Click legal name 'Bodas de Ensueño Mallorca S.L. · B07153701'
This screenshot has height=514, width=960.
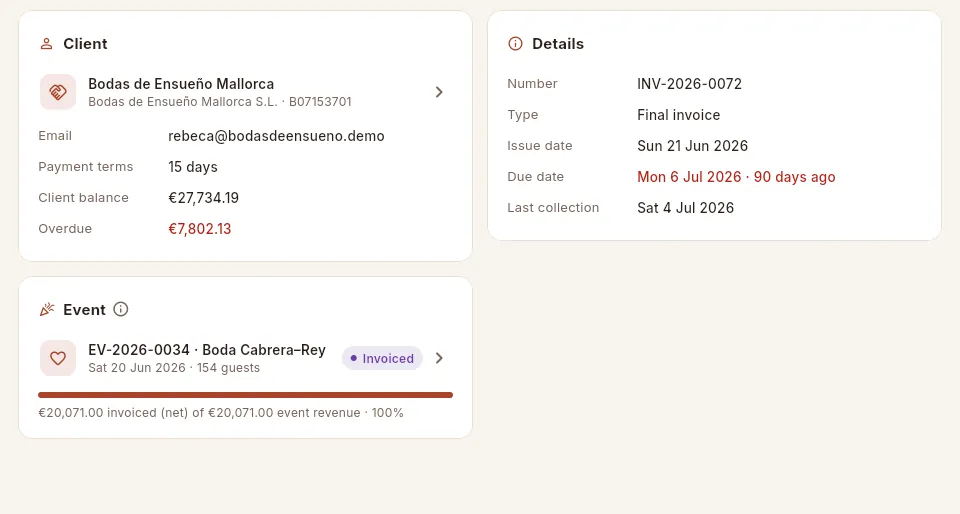220,102
